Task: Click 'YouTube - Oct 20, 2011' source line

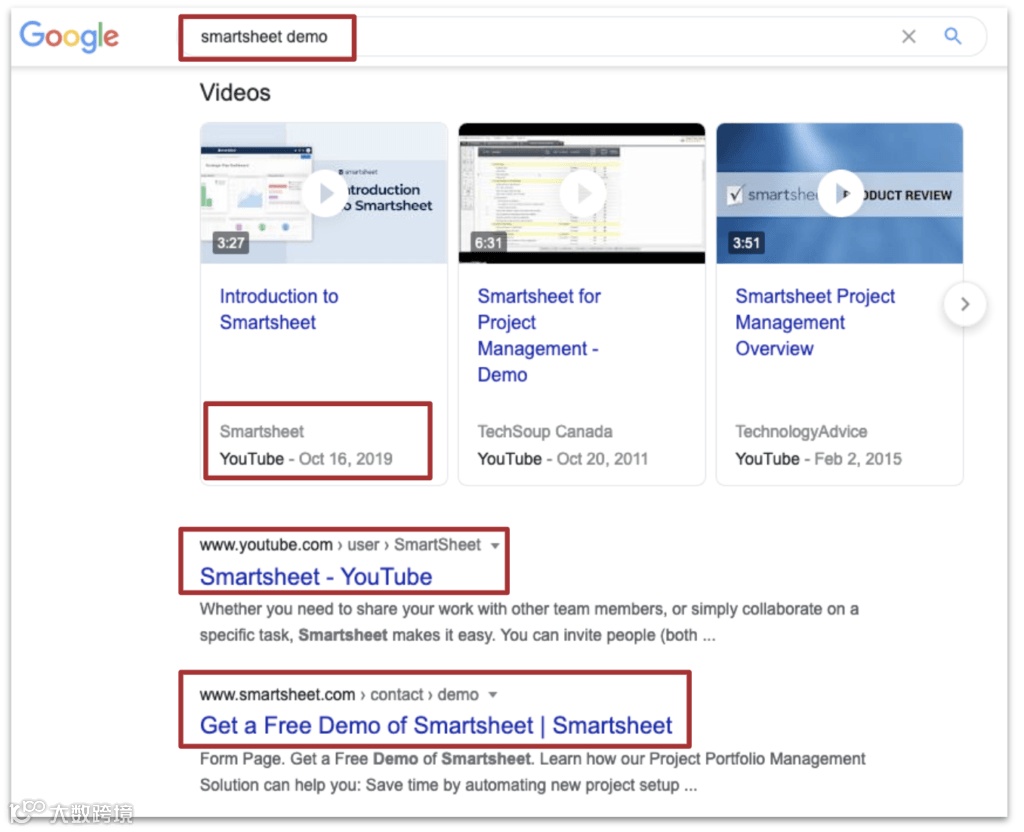Action: pos(563,459)
